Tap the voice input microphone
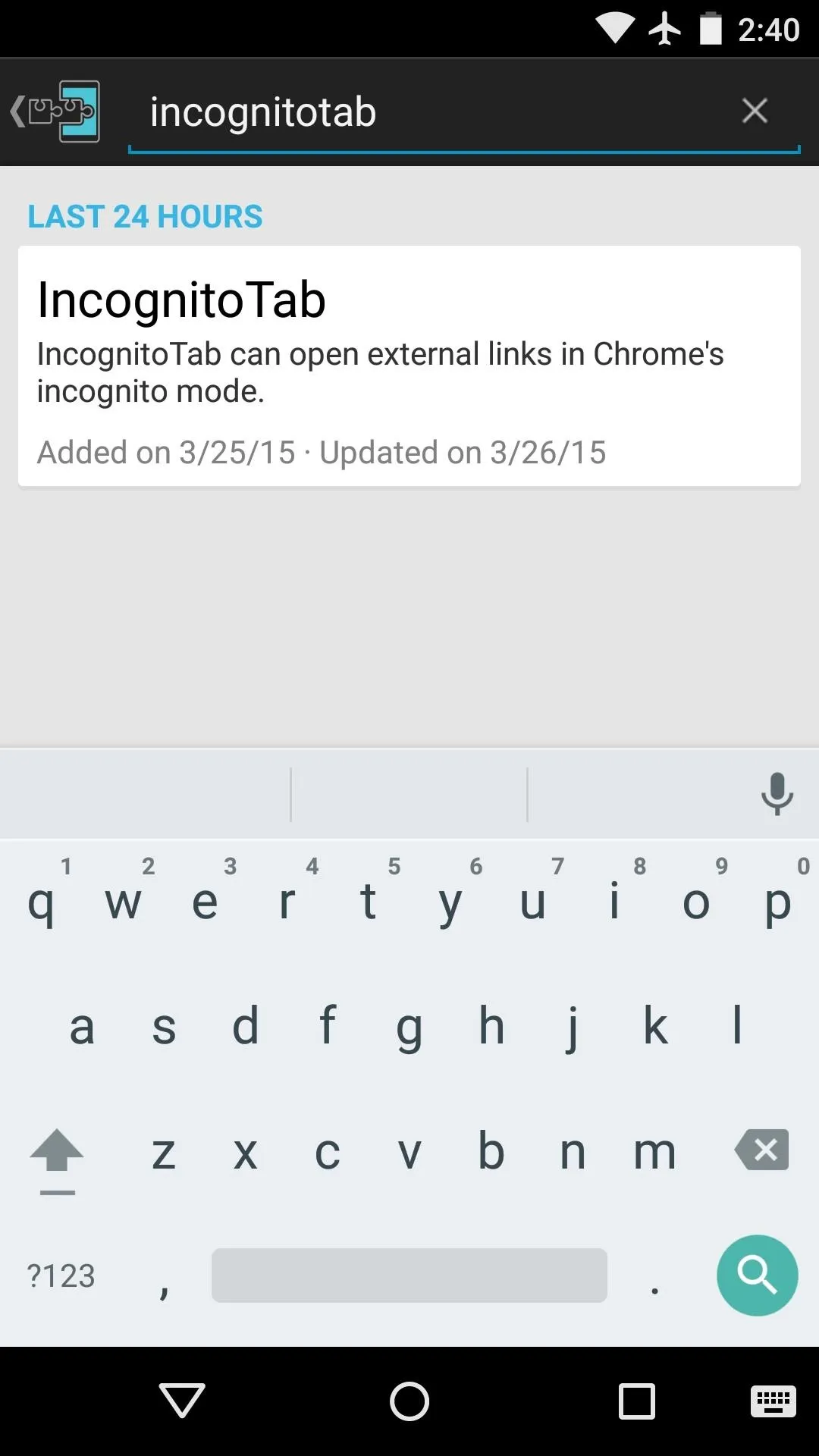Image resolution: width=819 pixels, height=1456 pixels. point(777,794)
